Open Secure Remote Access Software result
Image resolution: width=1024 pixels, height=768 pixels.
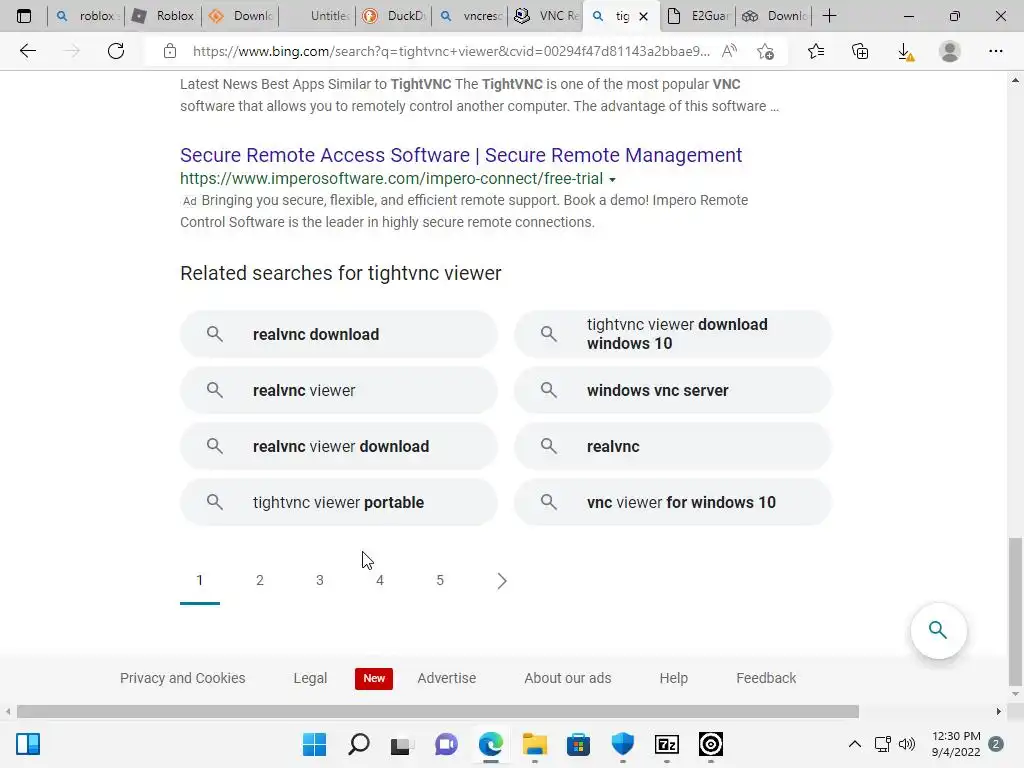461,155
